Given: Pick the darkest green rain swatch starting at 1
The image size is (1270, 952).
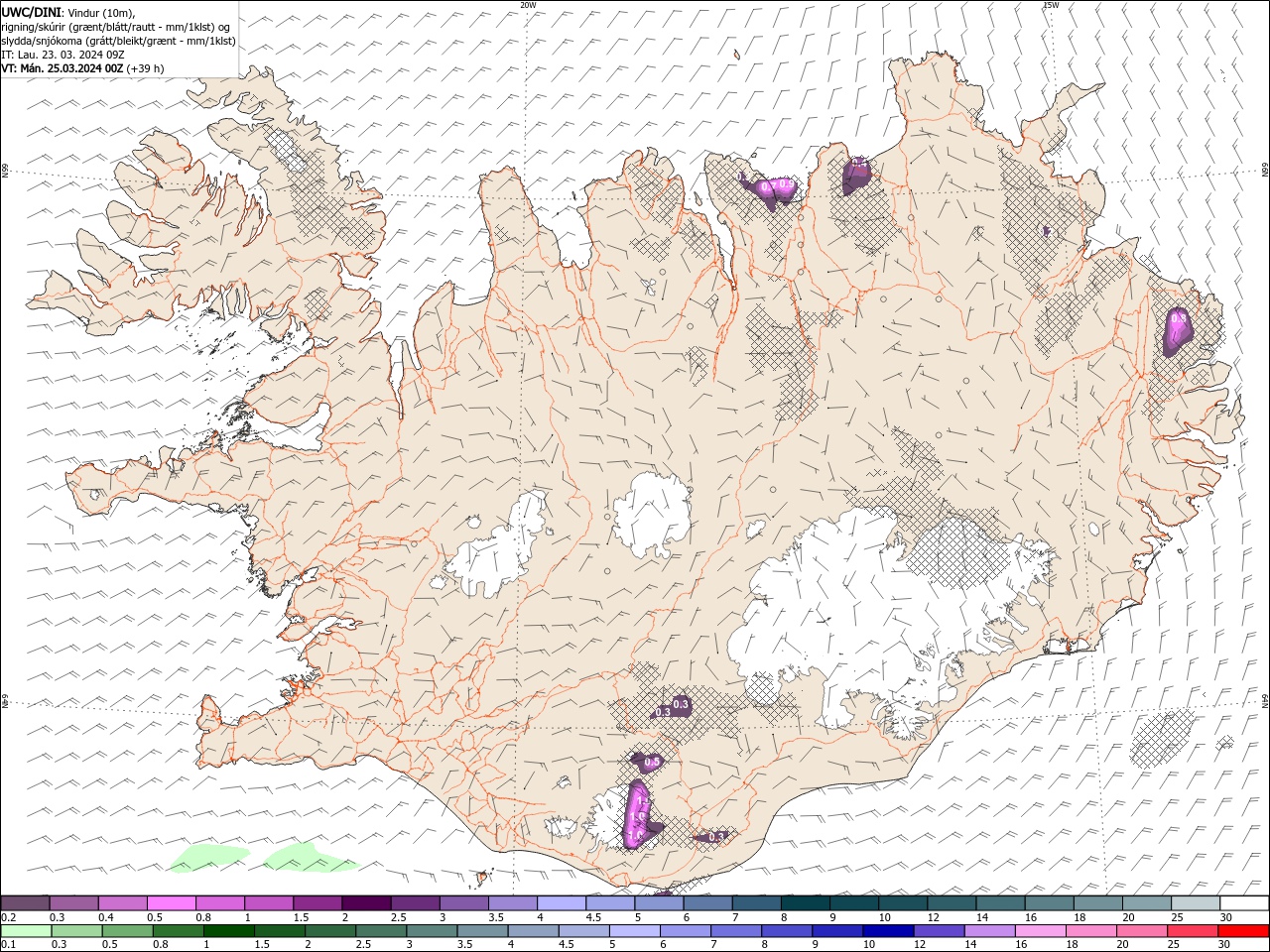Looking at the screenshot, I should (x=228, y=931).
